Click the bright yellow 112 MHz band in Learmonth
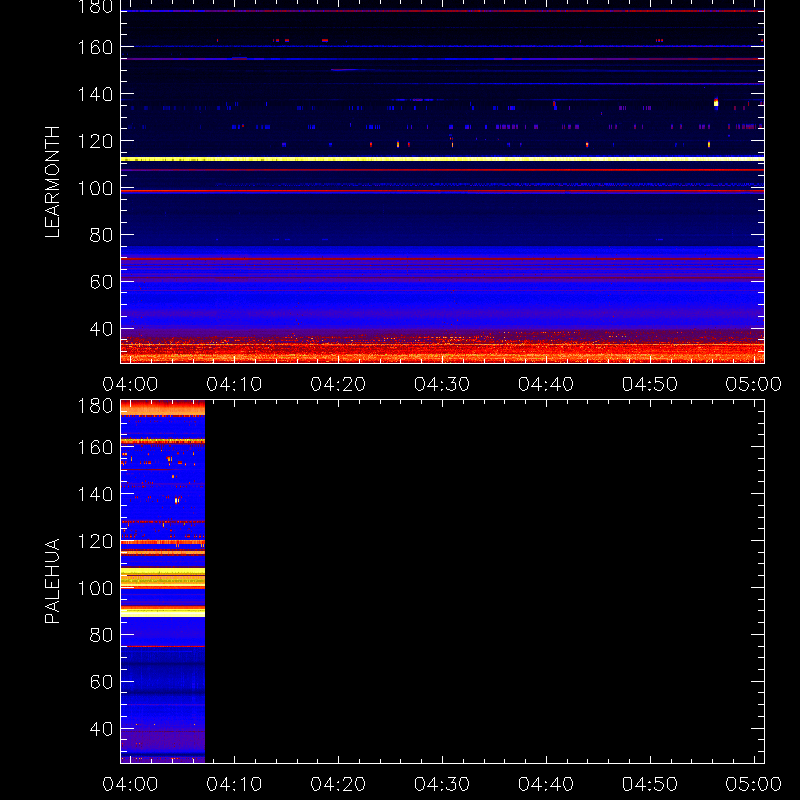This screenshot has height=800, width=800. pyautogui.click(x=442, y=159)
